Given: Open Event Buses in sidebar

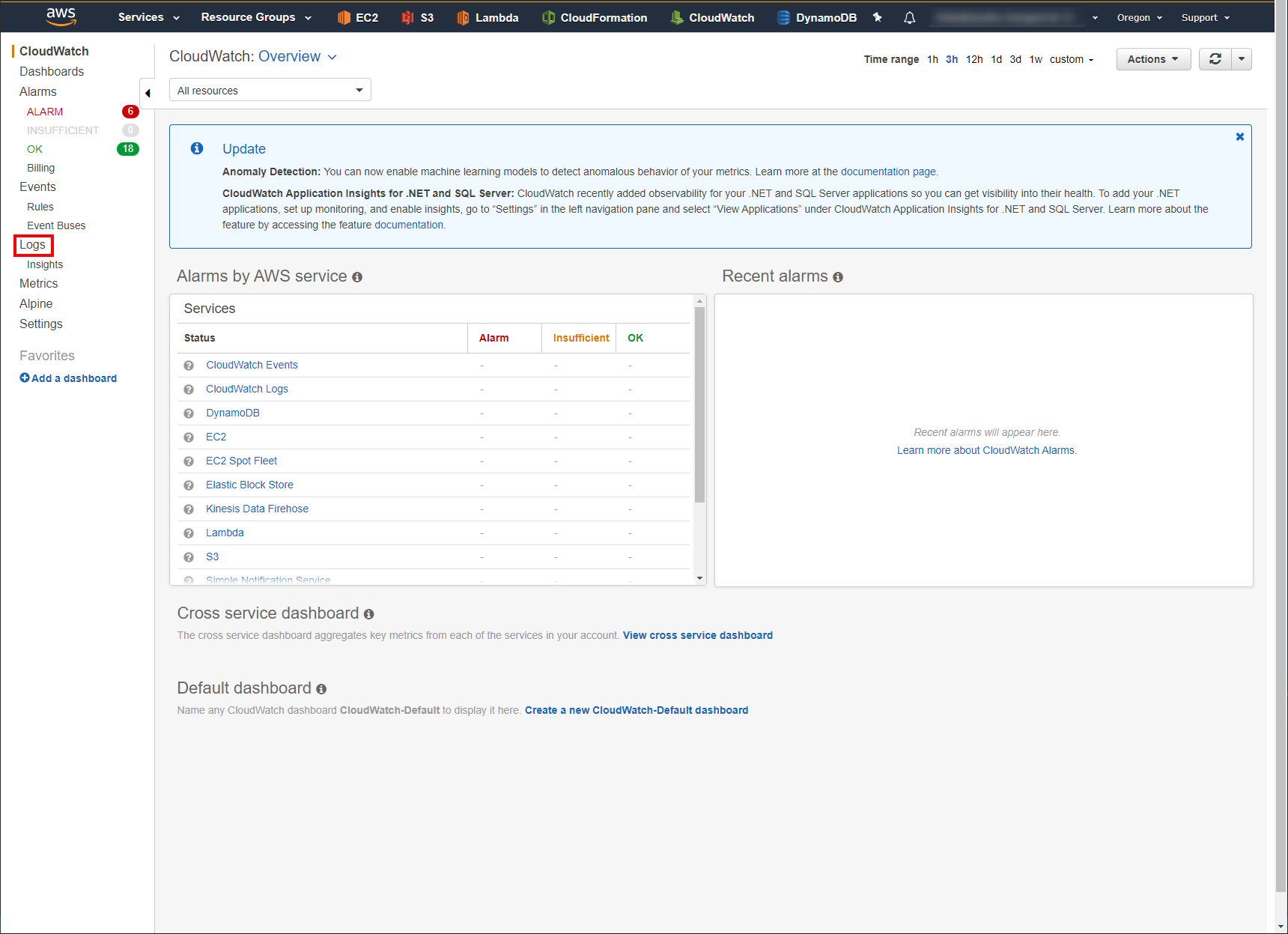Looking at the screenshot, I should click(56, 225).
